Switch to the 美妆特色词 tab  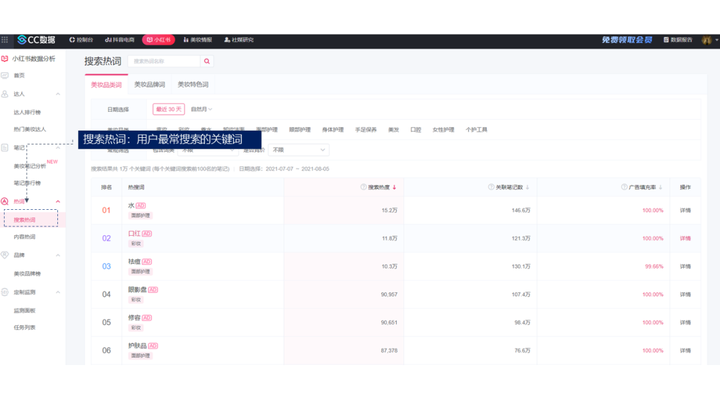coord(193,84)
